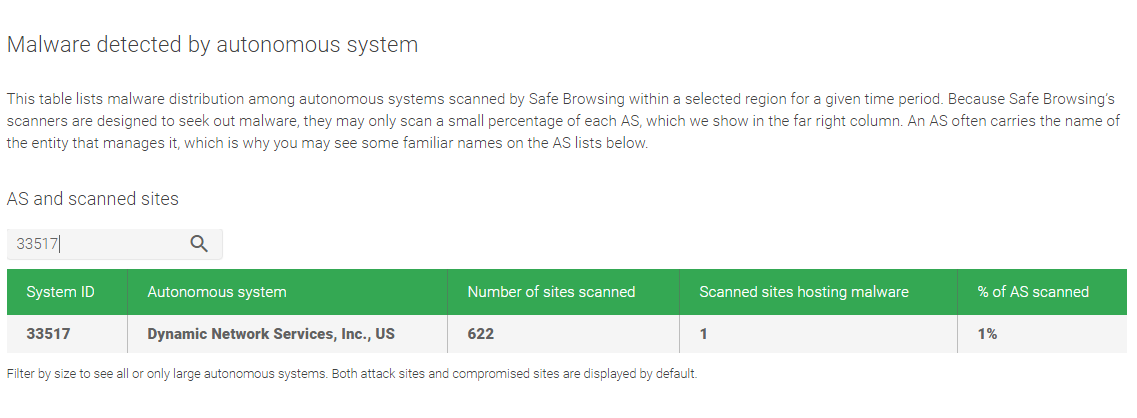The image size is (1137, 418).
Task: Click the % of AS scanned header
Action: (1033, 292)
